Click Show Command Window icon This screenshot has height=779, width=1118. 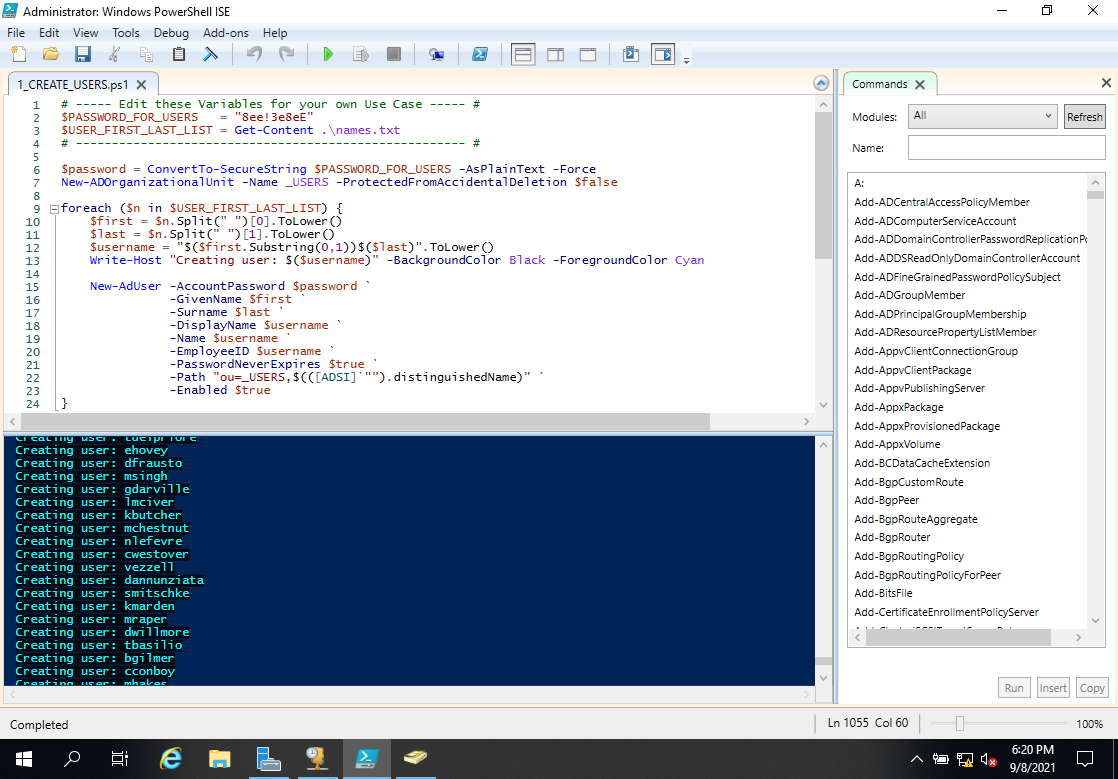click(x=631, y=54)
